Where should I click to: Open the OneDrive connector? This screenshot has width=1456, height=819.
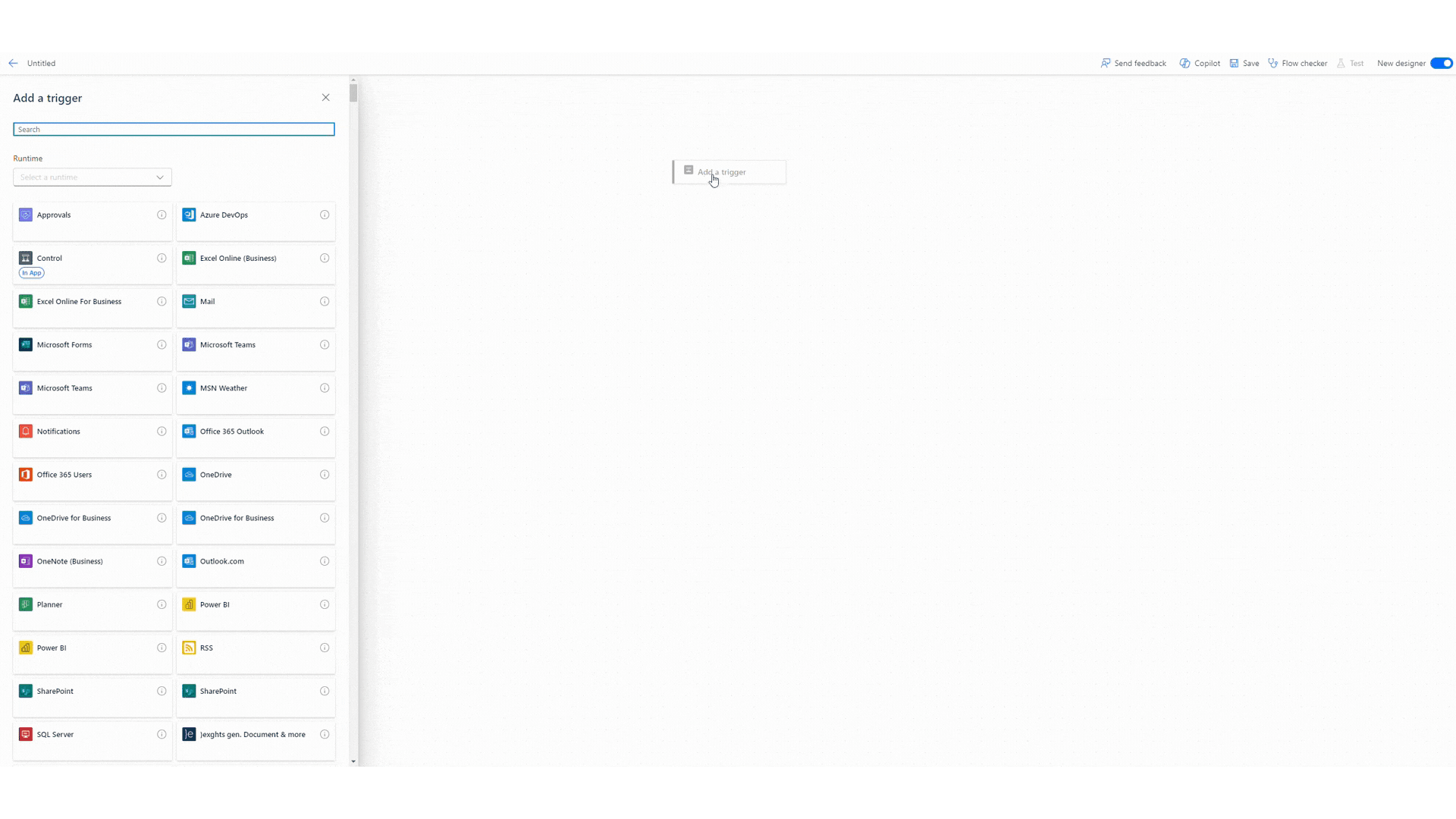point(256,481)
